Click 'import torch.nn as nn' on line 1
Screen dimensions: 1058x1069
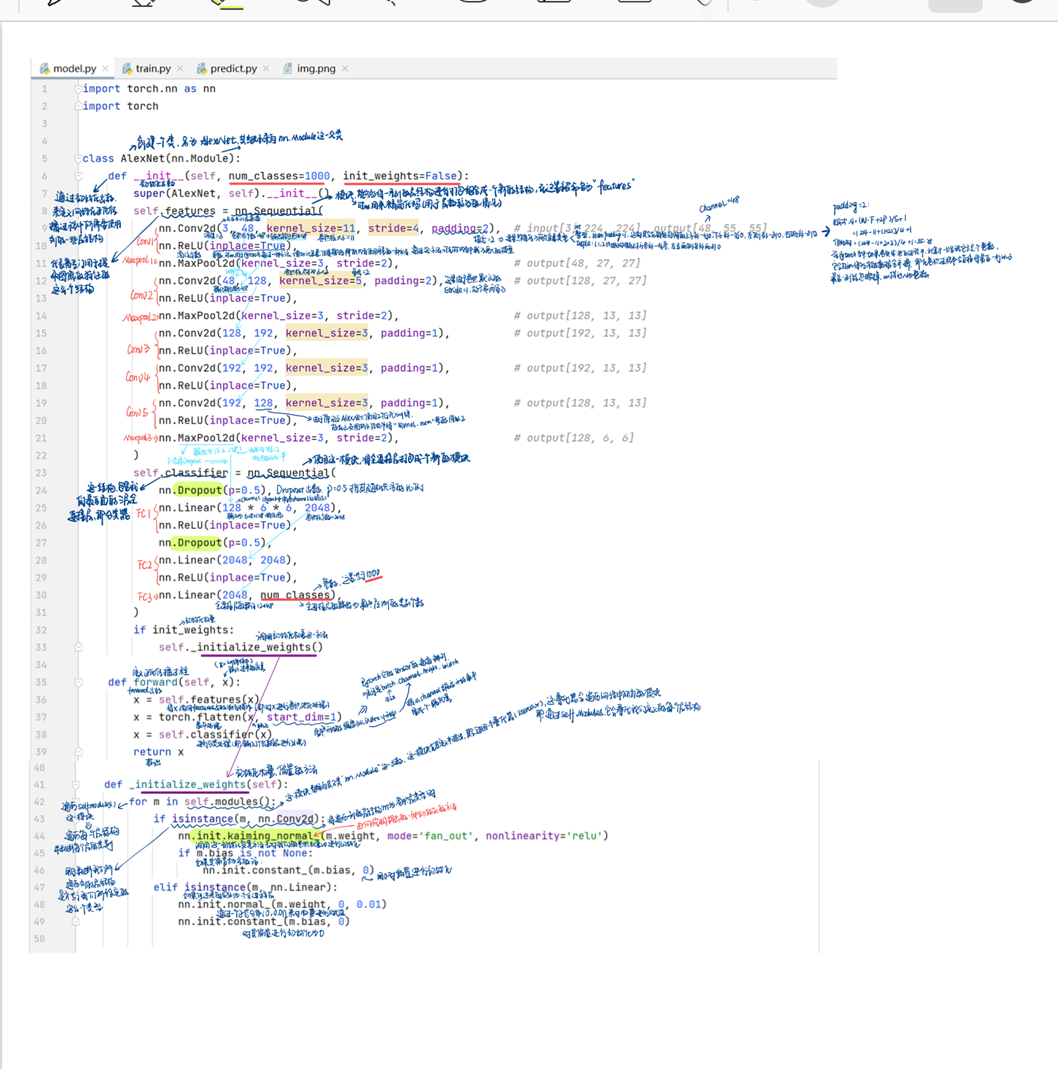coord(149,89)
